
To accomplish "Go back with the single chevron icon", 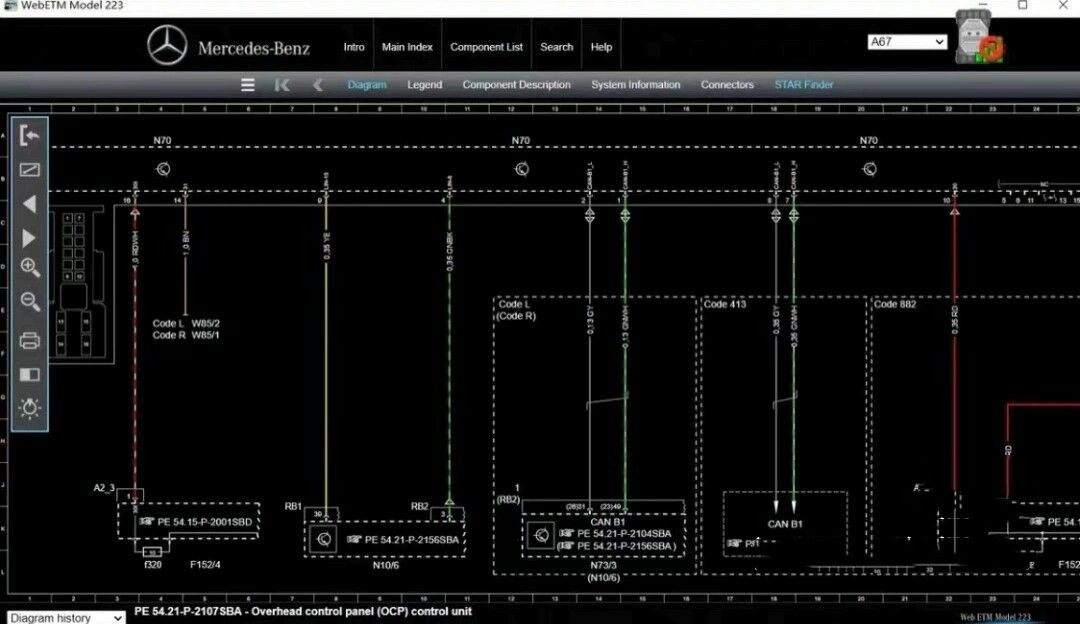I will [318, 85].
